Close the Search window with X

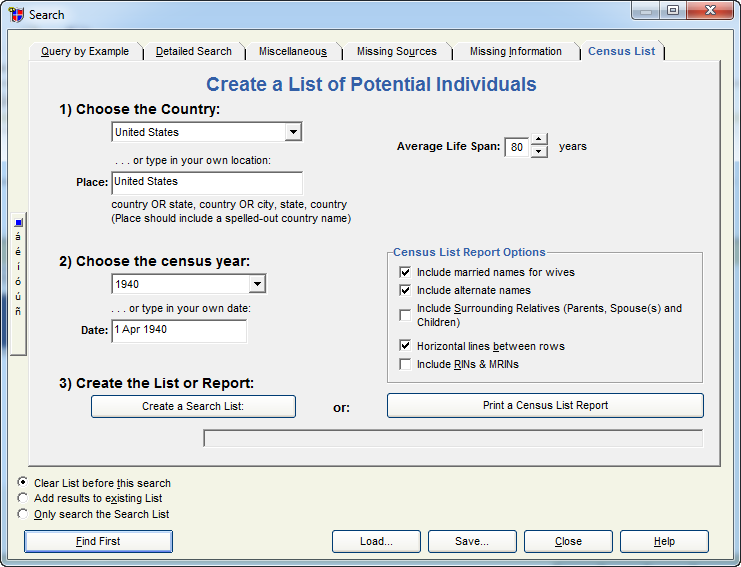710,11
